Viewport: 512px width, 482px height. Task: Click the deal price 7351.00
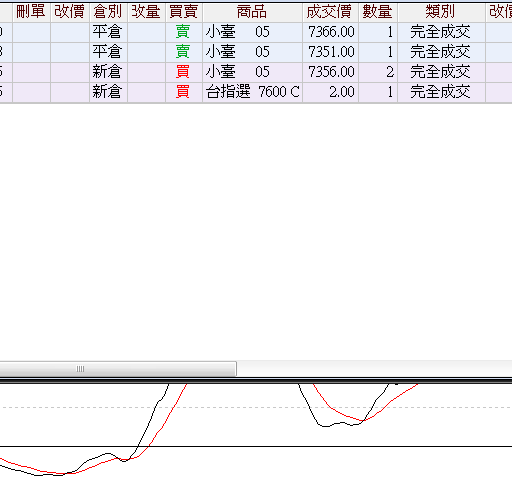pos(331,52)
